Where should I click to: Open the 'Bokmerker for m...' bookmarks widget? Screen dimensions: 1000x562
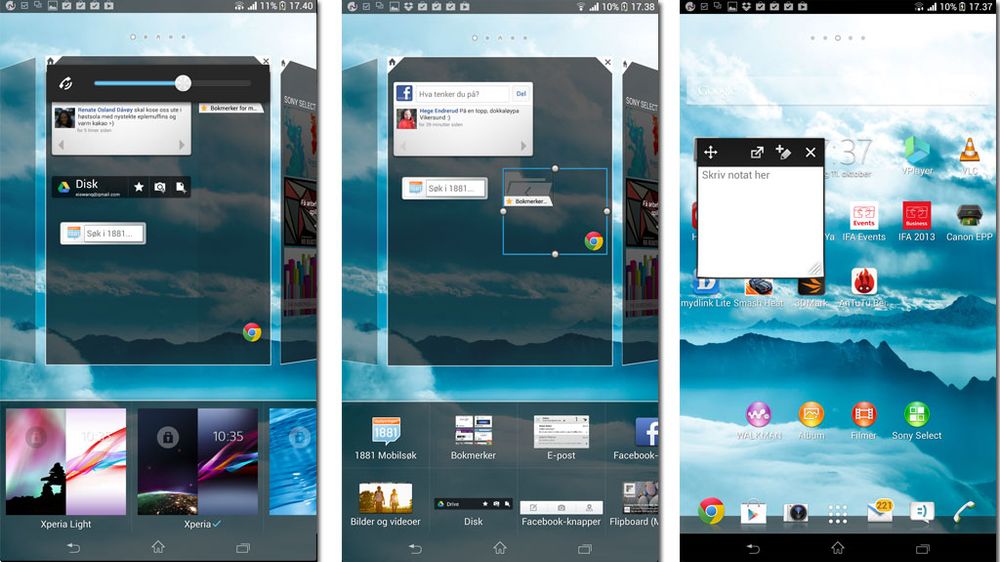click(230, 108)
